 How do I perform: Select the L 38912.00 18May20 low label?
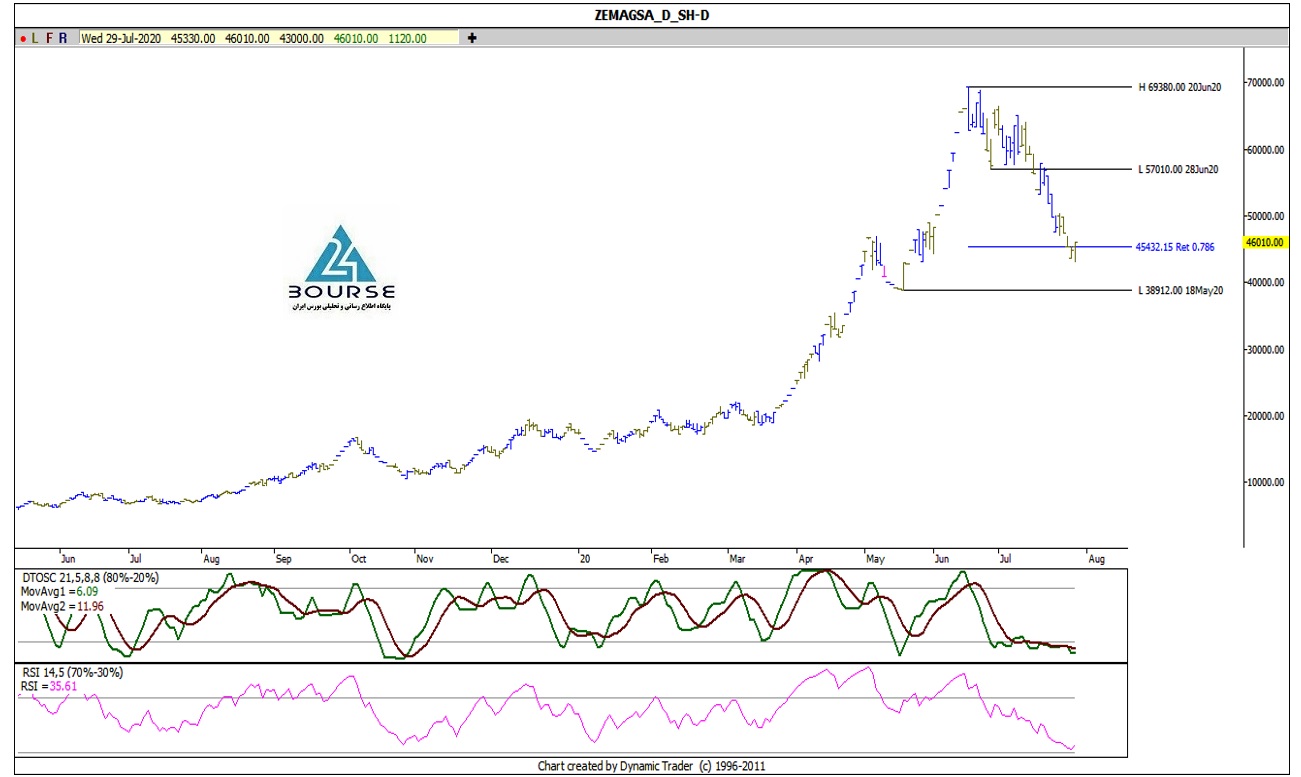tap(1180, 290)
